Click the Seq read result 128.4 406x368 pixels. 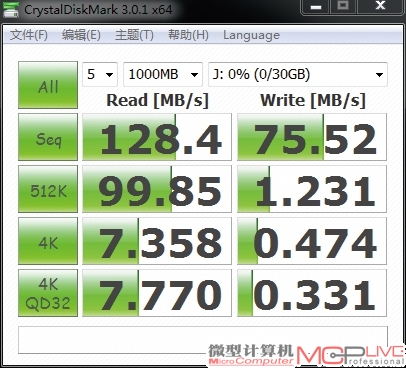click(157, 137)
